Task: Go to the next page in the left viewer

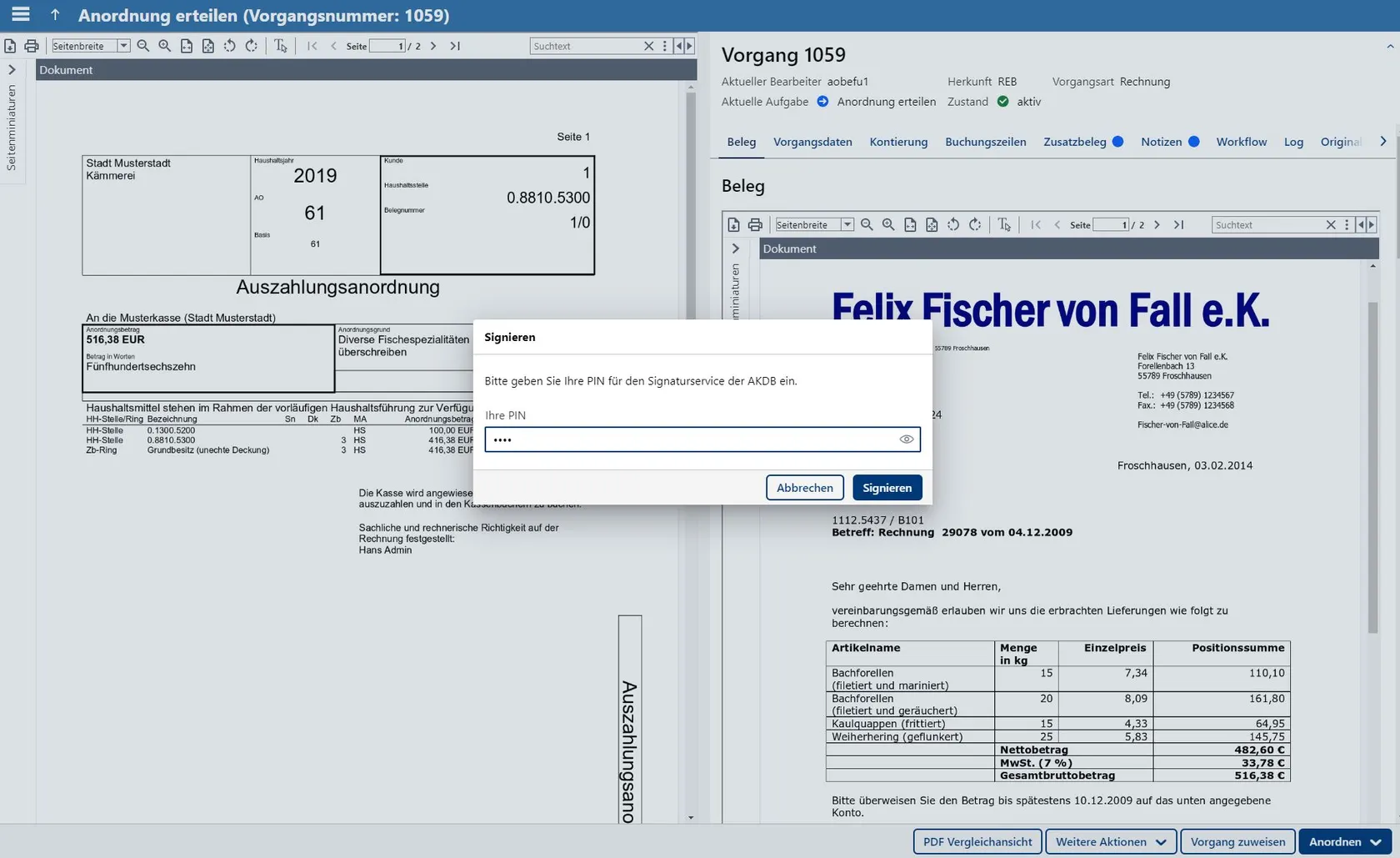Action: click(x=433, y=46)
